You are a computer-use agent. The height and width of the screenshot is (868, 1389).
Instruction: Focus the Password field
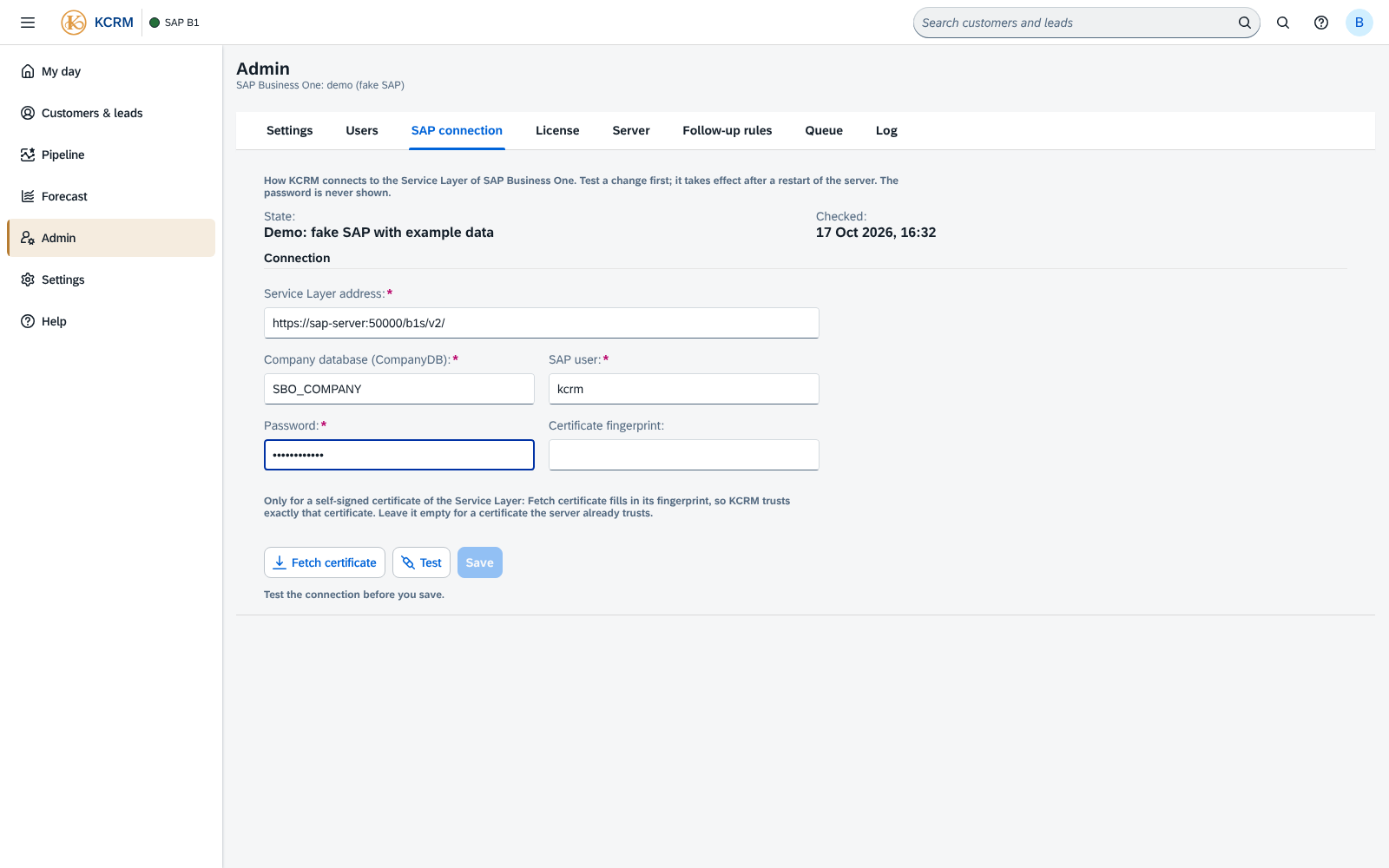pos(399,455)
